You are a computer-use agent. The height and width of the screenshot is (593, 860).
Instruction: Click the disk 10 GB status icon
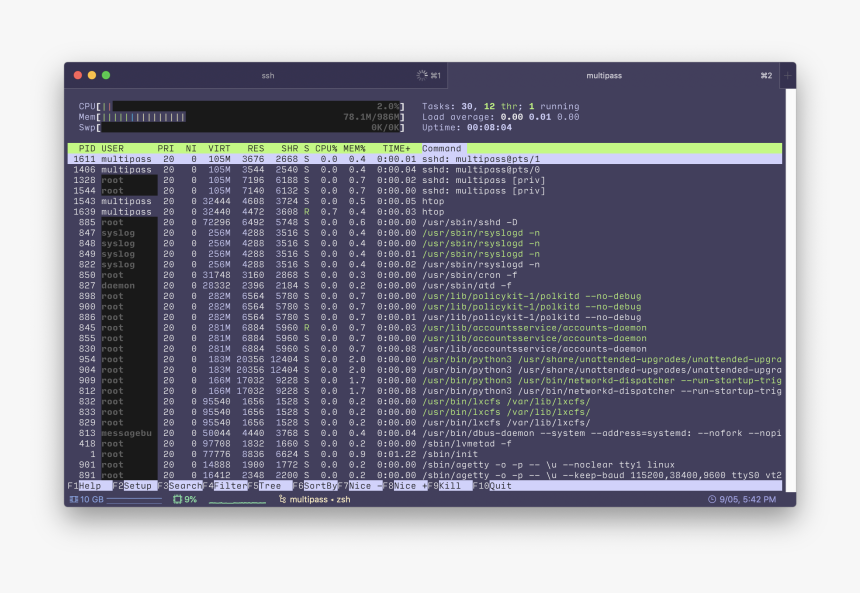tap(74, 499)
